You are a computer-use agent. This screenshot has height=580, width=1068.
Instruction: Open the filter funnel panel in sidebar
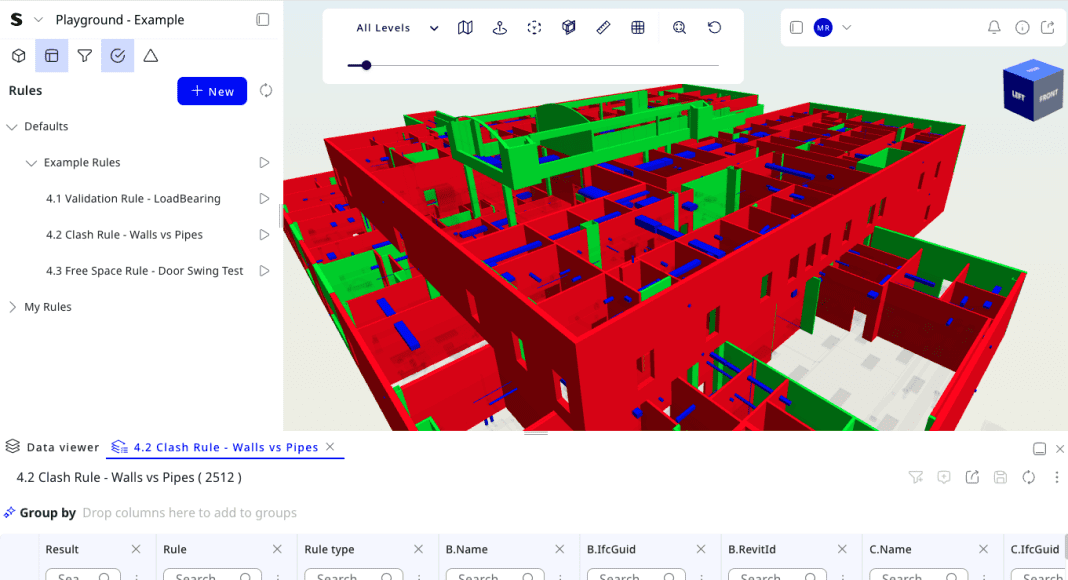tap(85, 56)
